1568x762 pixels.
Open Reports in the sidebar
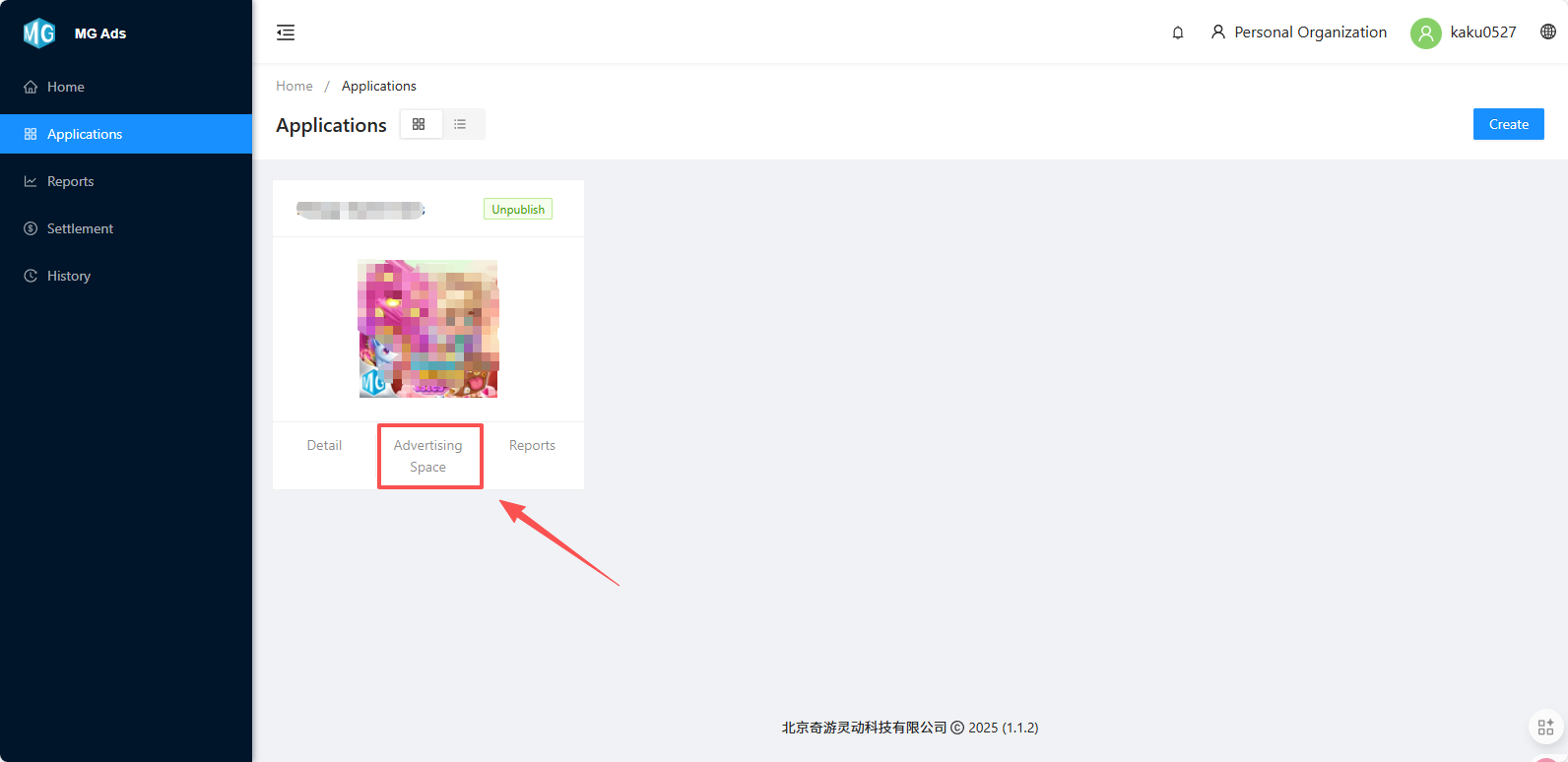point(71,181)
